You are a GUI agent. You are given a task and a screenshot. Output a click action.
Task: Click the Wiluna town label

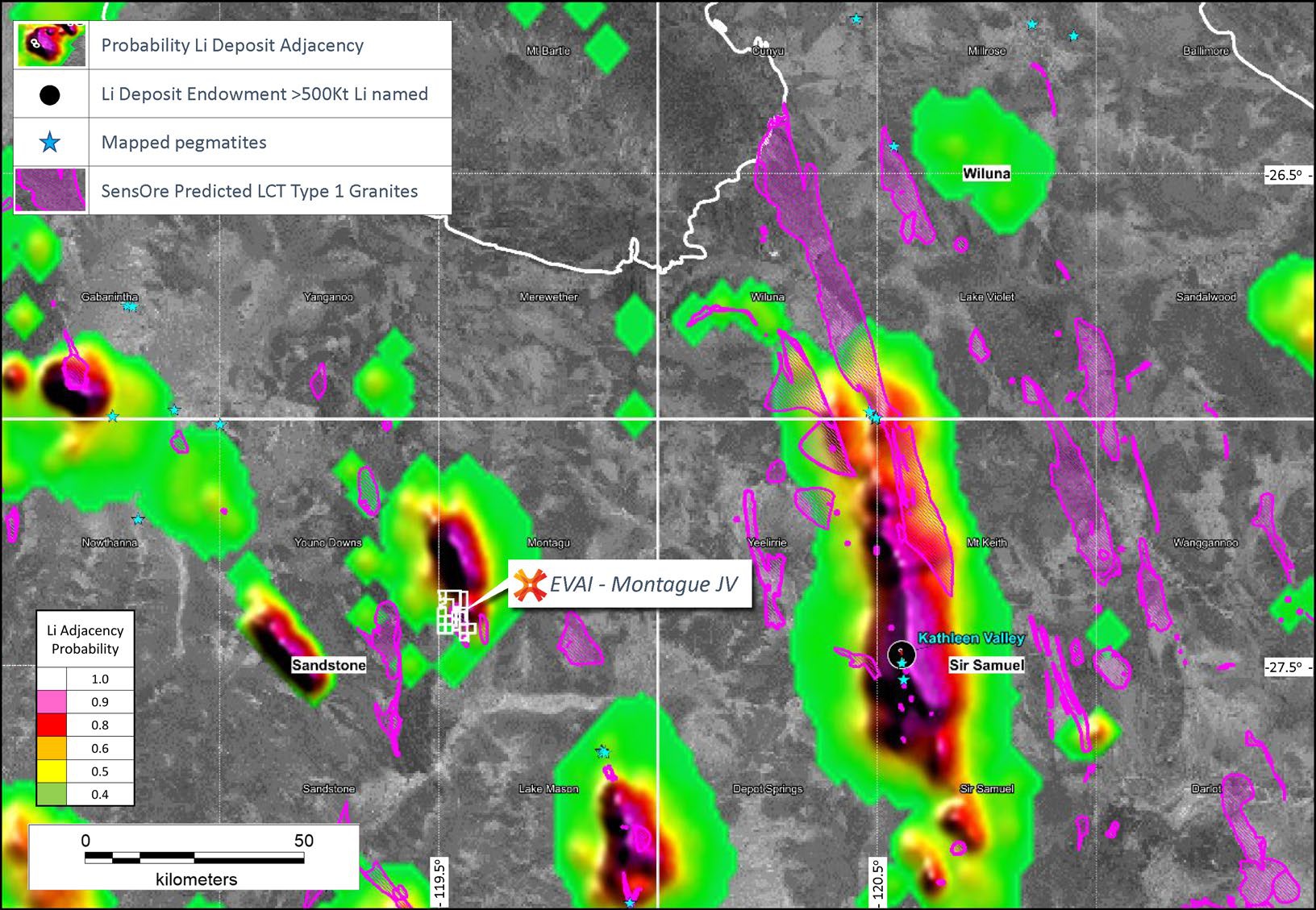point(988,174)
